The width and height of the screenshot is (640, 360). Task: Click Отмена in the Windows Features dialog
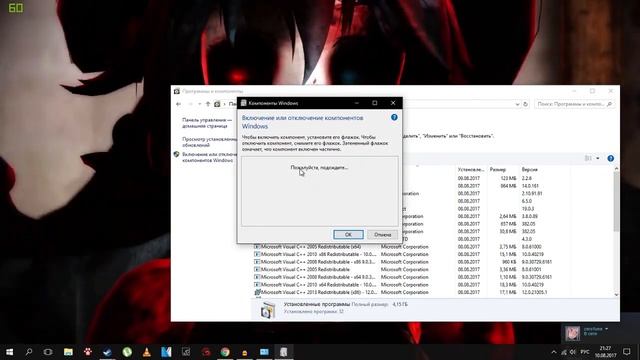382,234
